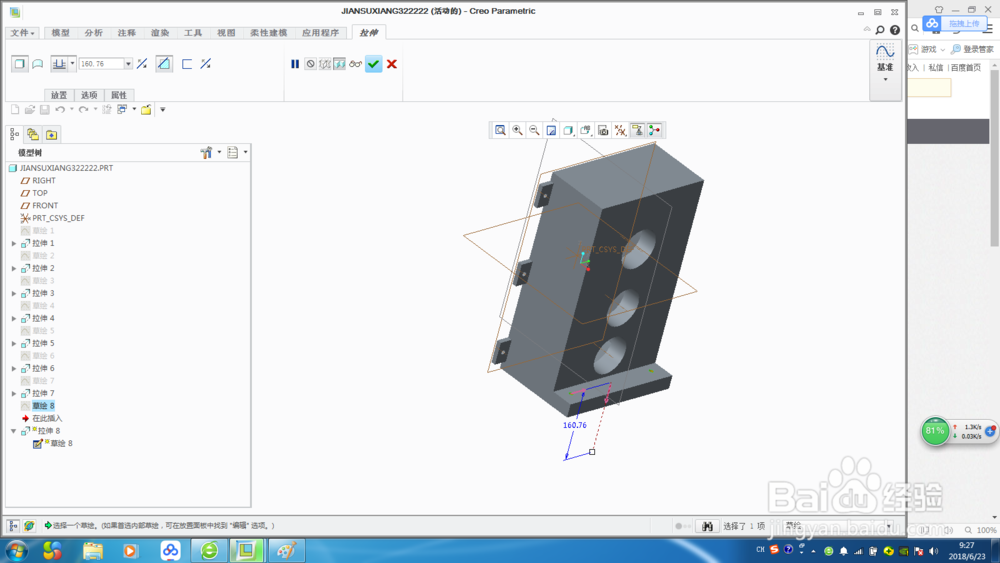Switch to the 注释 ribbon tab
The height and width of the screenshot is (563, 1000).
127,33
